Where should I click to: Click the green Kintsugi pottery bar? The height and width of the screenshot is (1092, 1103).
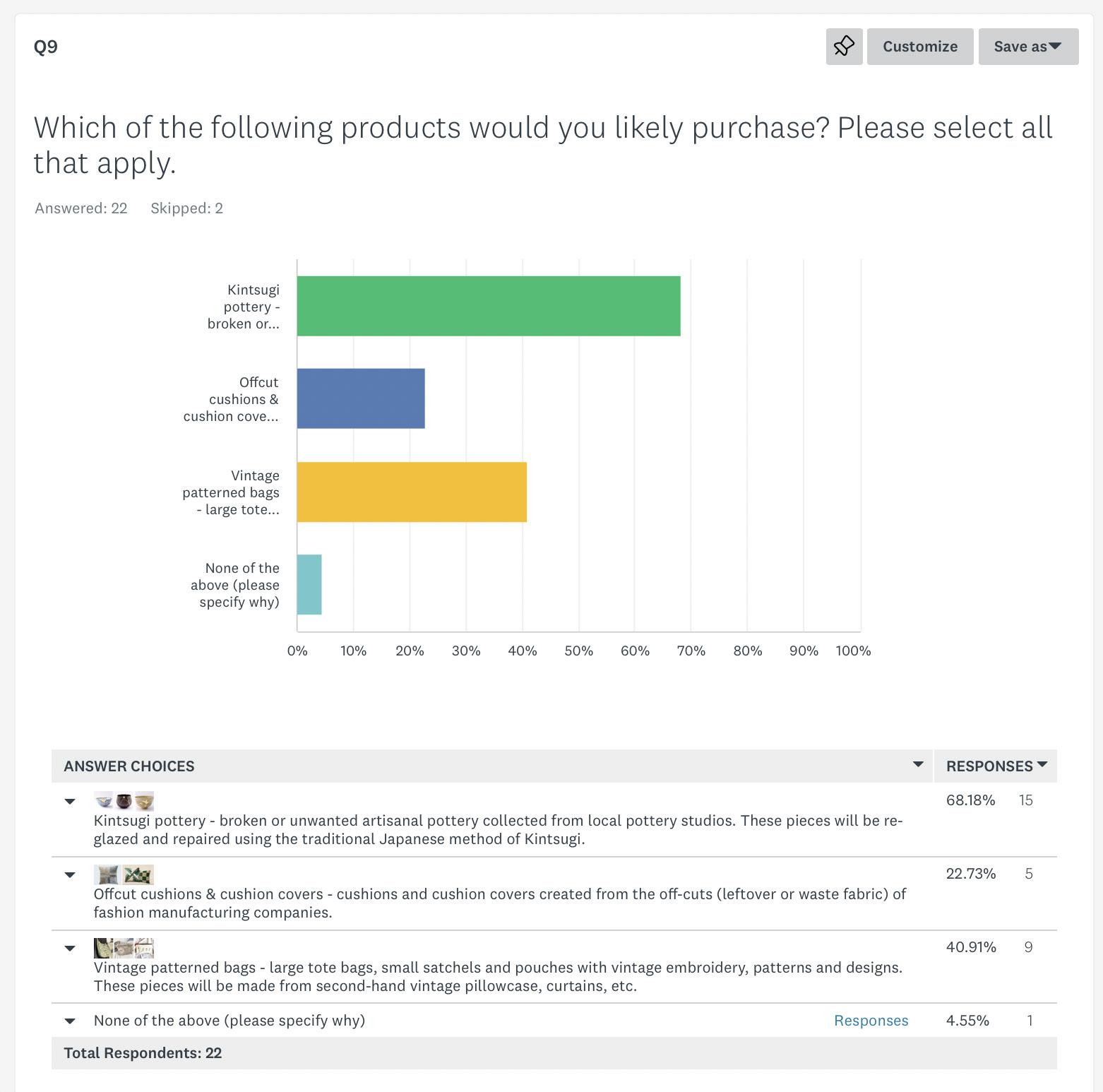[x=488, y=306]
